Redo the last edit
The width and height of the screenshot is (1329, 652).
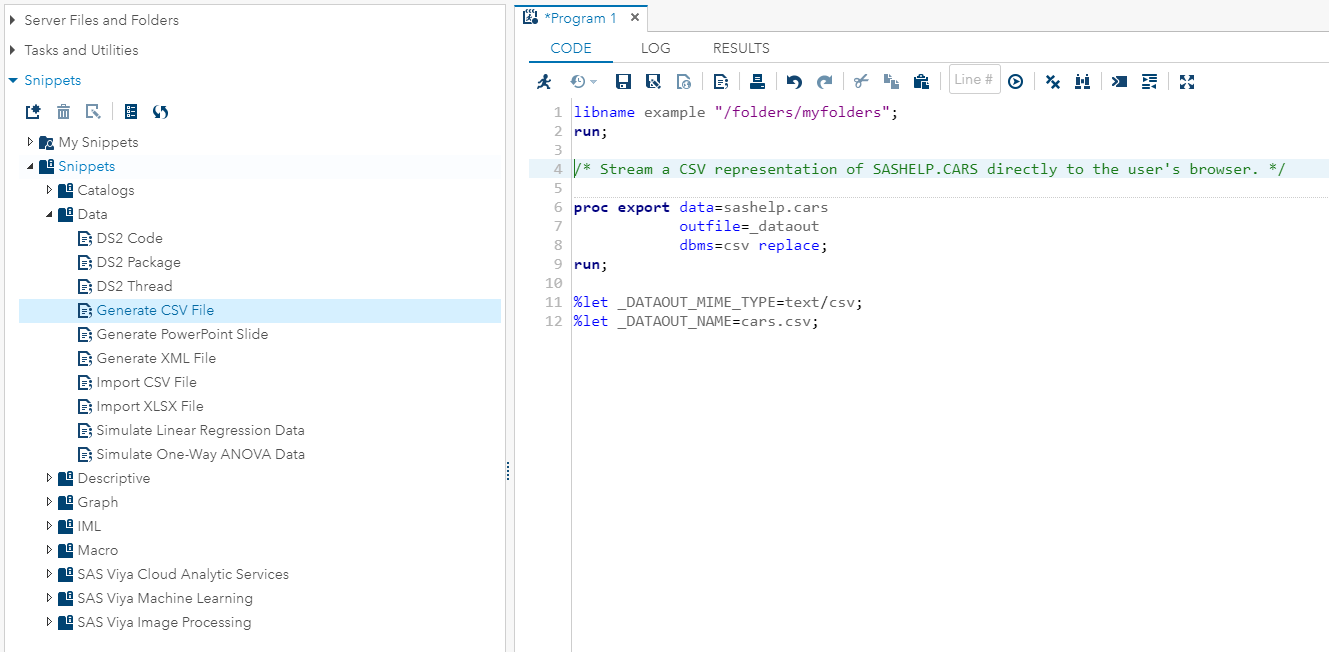824,82
